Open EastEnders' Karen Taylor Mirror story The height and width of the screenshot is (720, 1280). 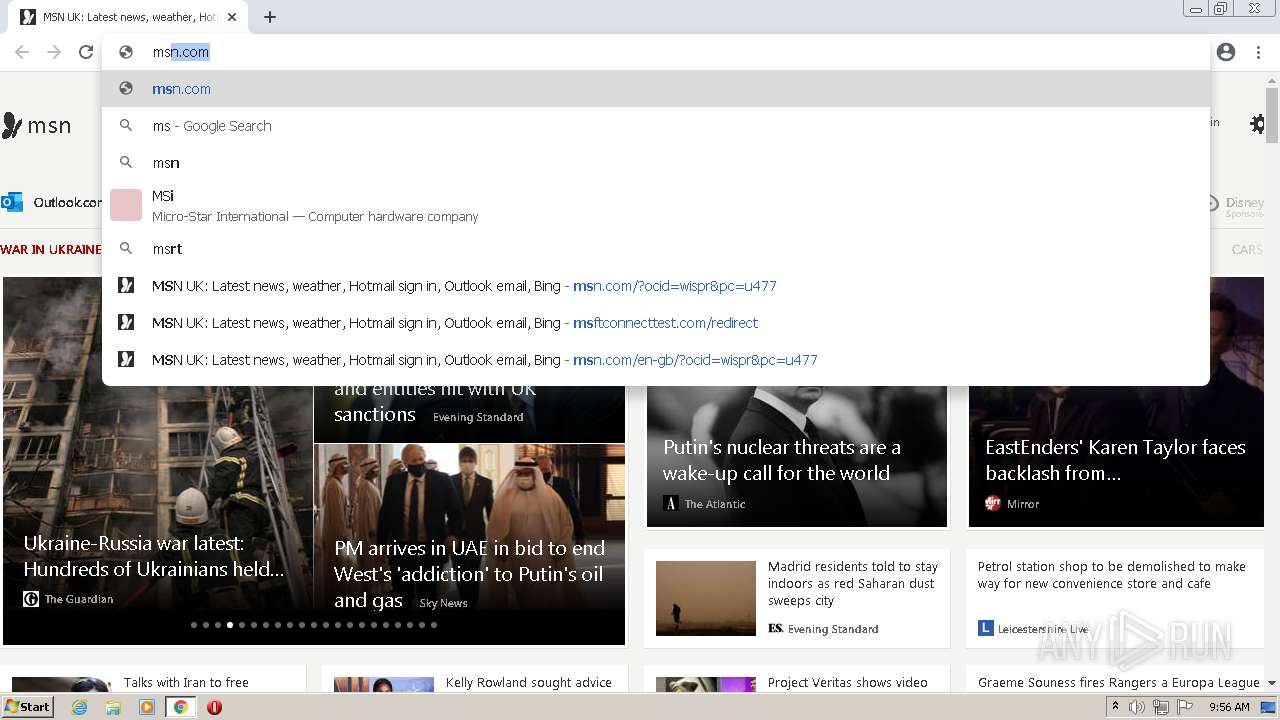click(1115, 460)
